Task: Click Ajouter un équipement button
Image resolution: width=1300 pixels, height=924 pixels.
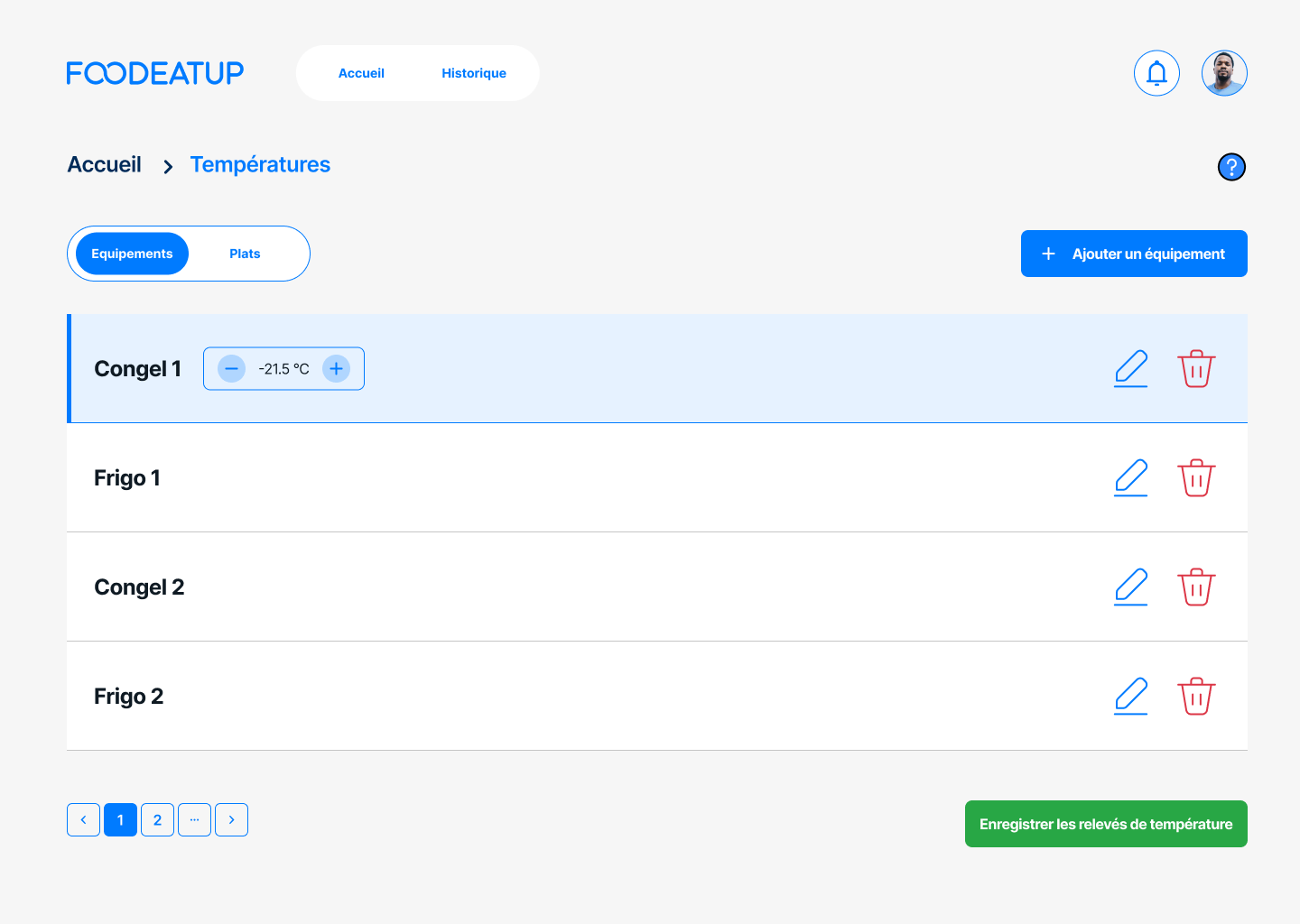Action: click(x=1134, y=254)
